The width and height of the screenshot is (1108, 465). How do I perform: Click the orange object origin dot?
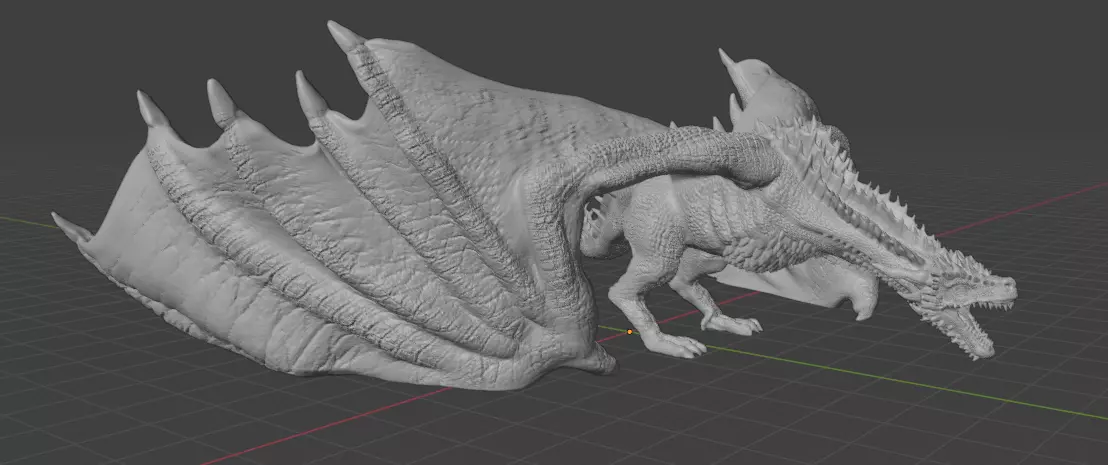coord(630,331)
